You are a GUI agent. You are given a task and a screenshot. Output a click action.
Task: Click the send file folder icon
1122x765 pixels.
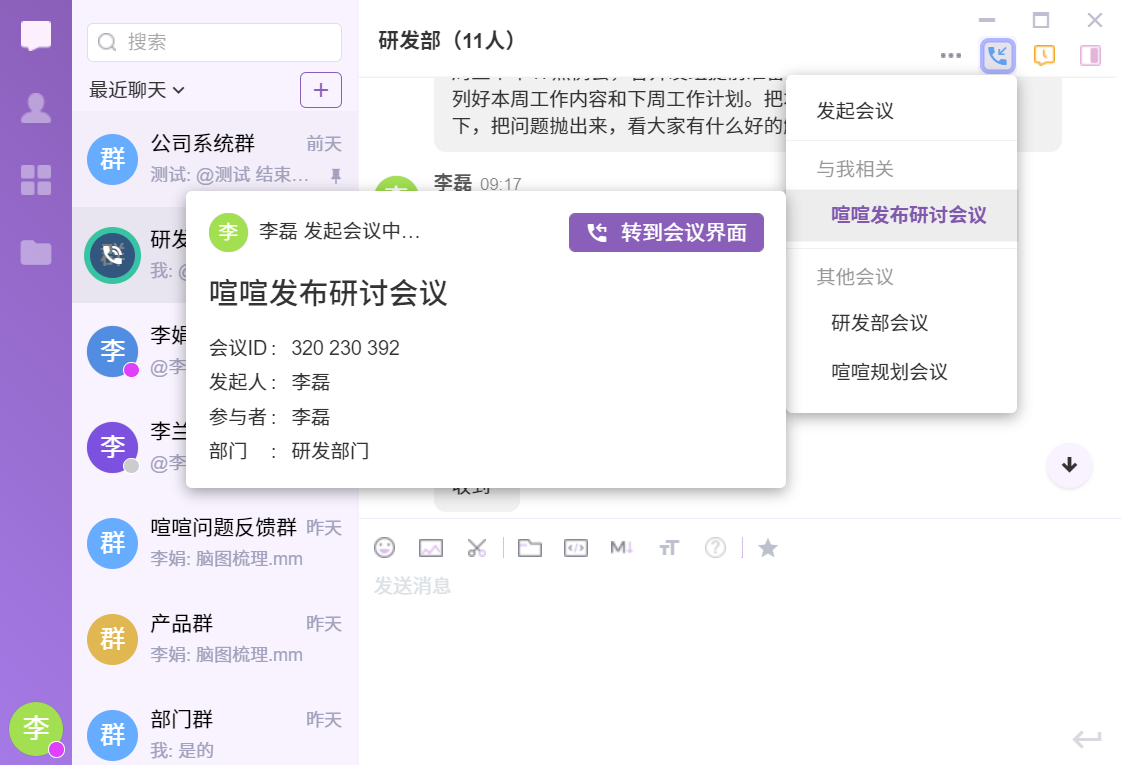529,548
